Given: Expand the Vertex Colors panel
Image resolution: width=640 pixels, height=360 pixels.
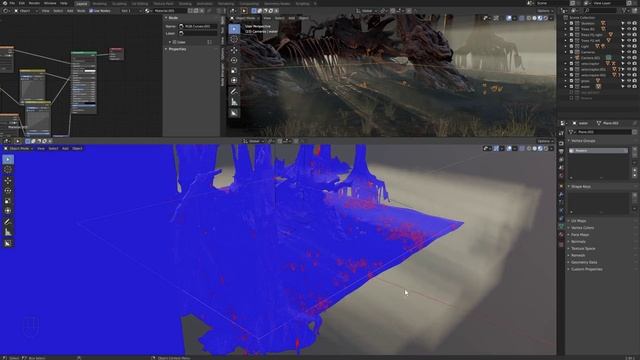Looking at the screenshot, I should 582,228.
